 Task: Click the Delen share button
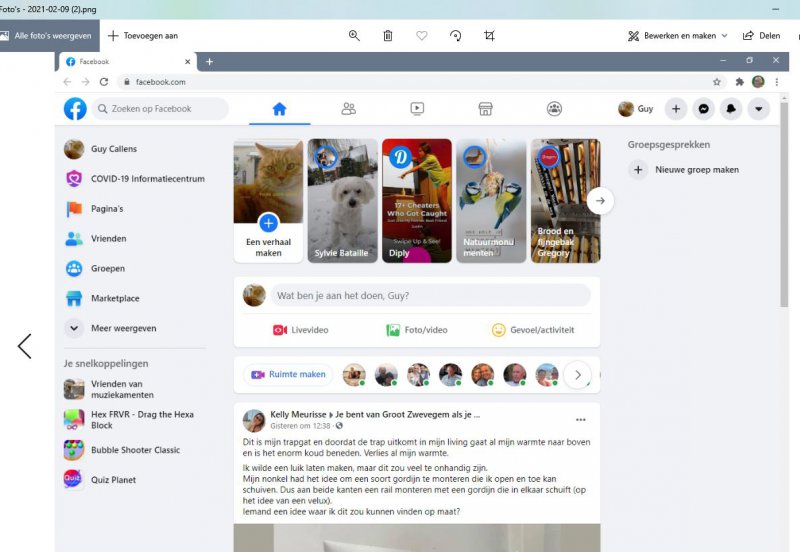tap(761, 36)
